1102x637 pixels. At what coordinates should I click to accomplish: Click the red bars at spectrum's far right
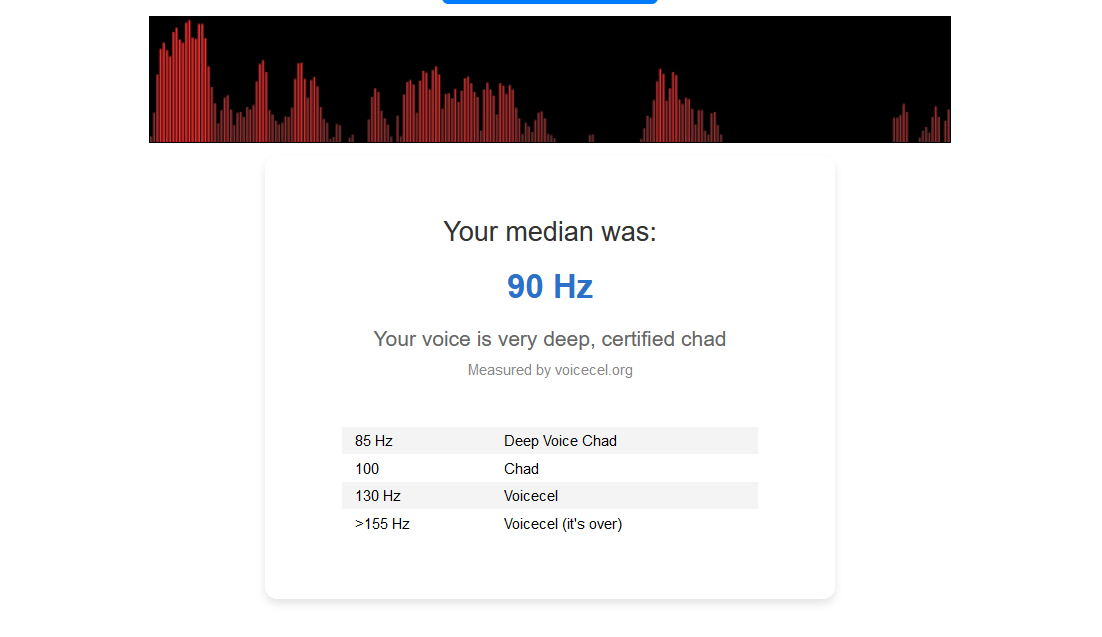coord(920,127)
